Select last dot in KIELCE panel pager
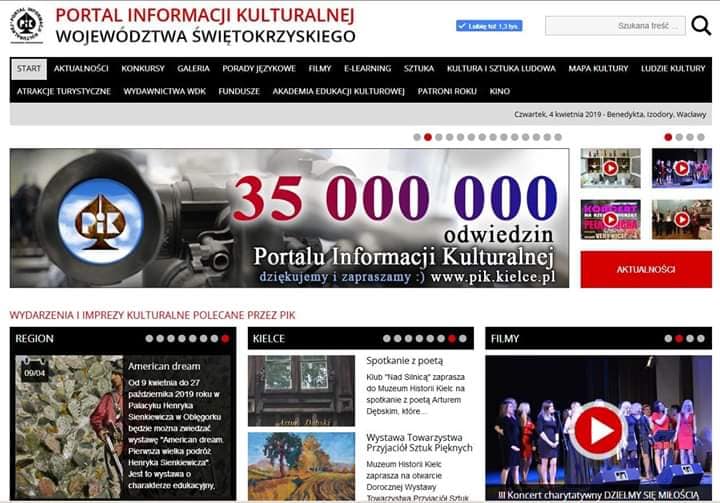The width and height of the screenshot is (720, 503). click(x=462, y=339)
